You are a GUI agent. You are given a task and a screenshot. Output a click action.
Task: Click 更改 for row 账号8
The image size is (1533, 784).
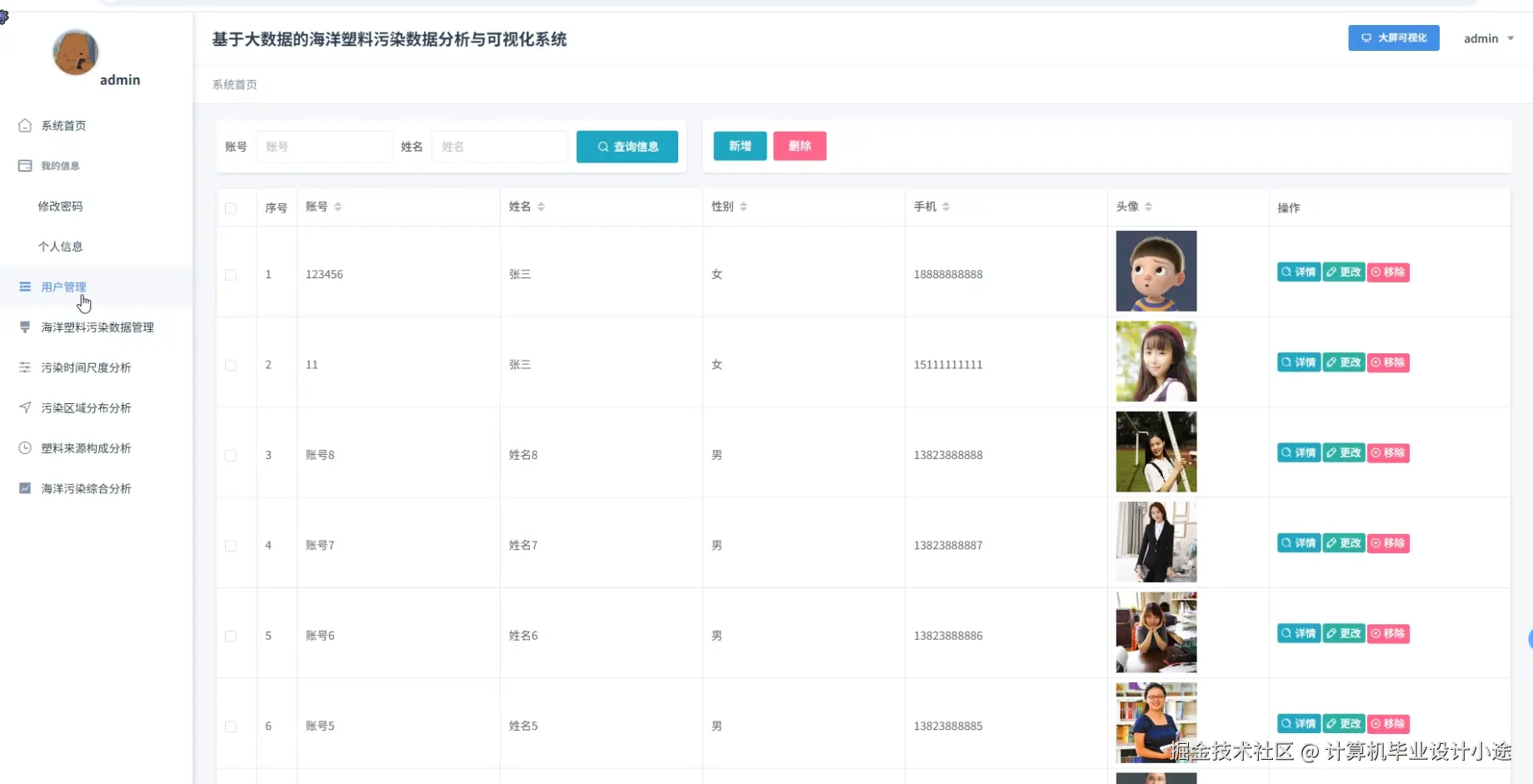point(1344,453)
